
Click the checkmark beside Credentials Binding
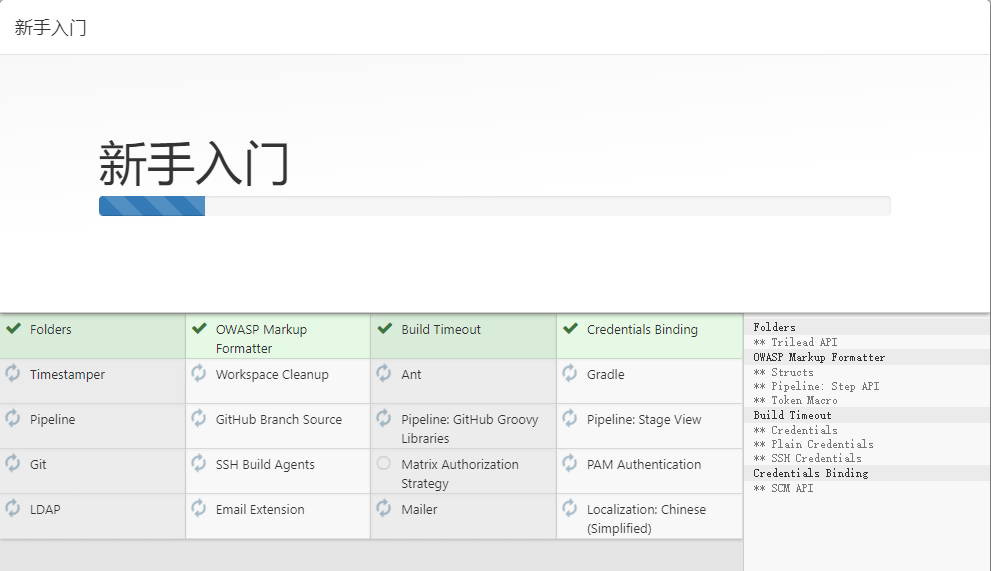click(570, 329)
